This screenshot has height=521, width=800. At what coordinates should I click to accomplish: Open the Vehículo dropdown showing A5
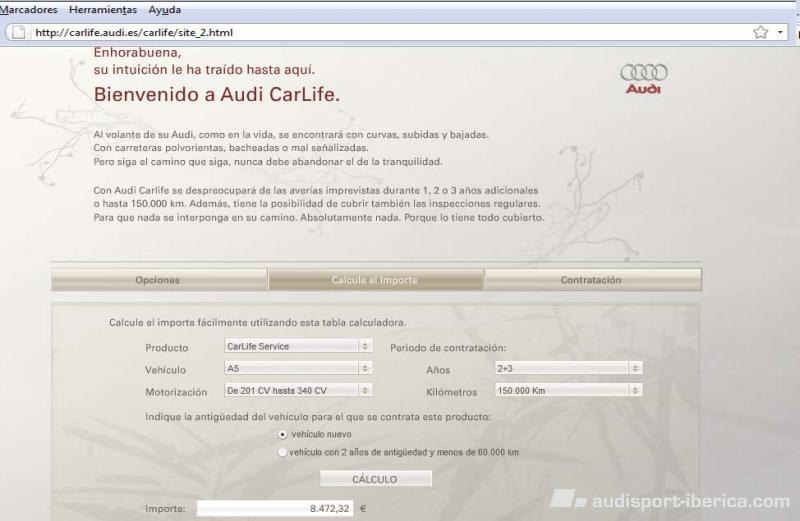click(297, 368)
